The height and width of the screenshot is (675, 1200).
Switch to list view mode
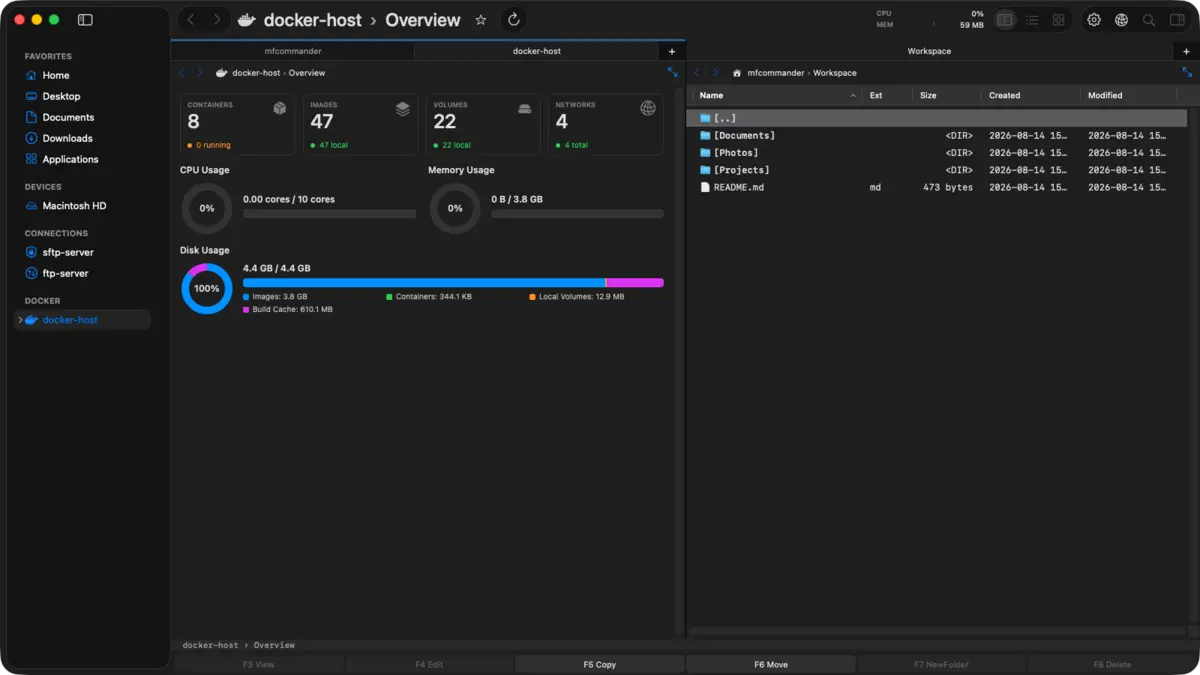[1032, 20]
